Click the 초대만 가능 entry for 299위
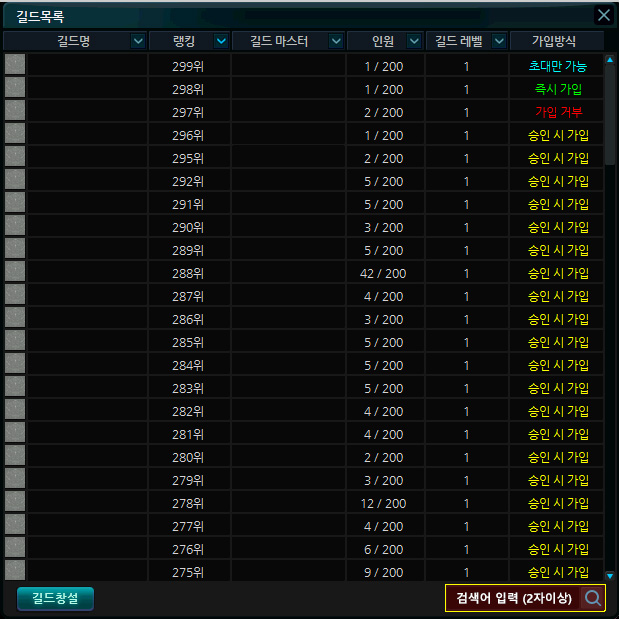This screenshot has height=619, width=619. pyautogui.click(x=558, y=66)
